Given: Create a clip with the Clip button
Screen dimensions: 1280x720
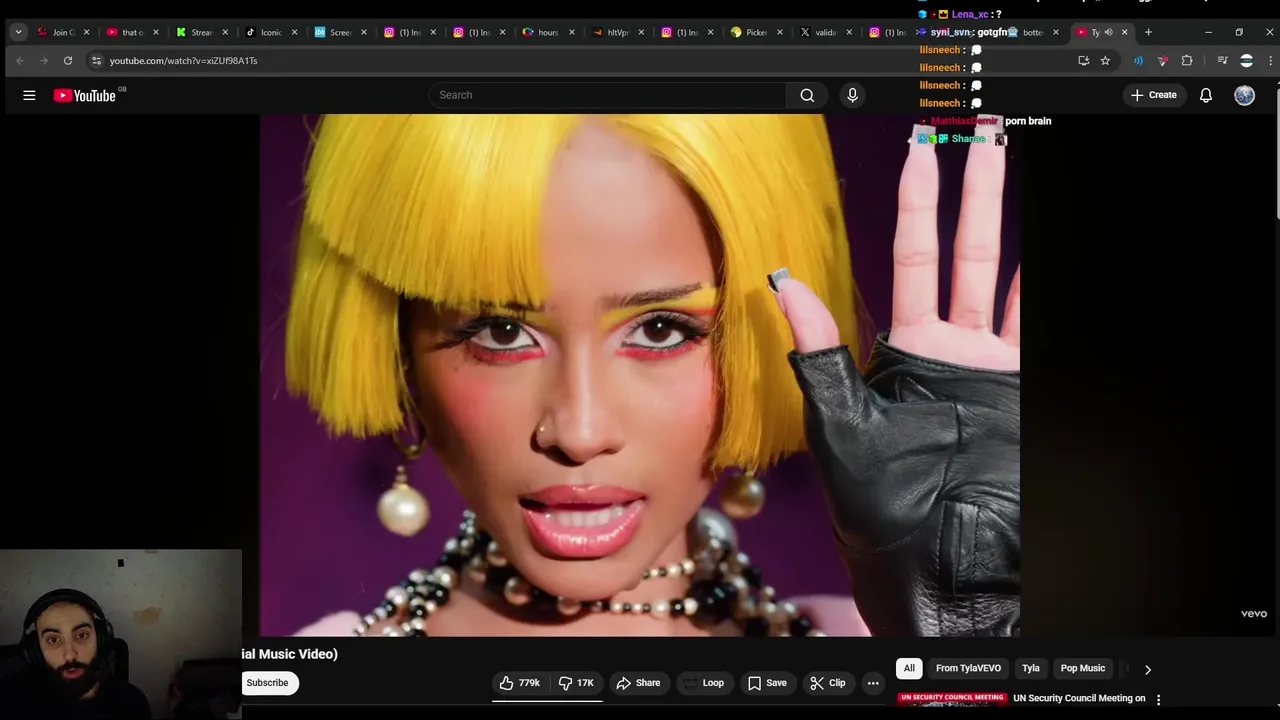Looking at the screenshot, I should pos(828,683).
